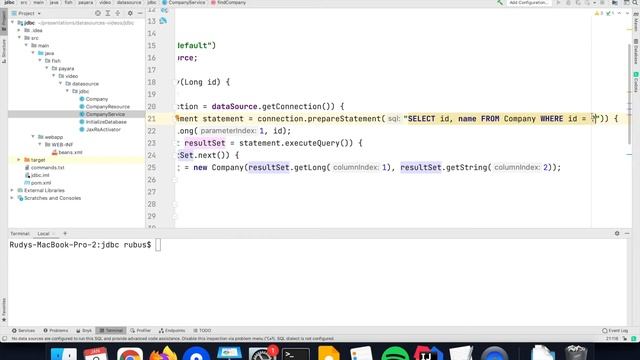
Task: Hide the Terminal panel with minus icon
Action: (627, 233)
